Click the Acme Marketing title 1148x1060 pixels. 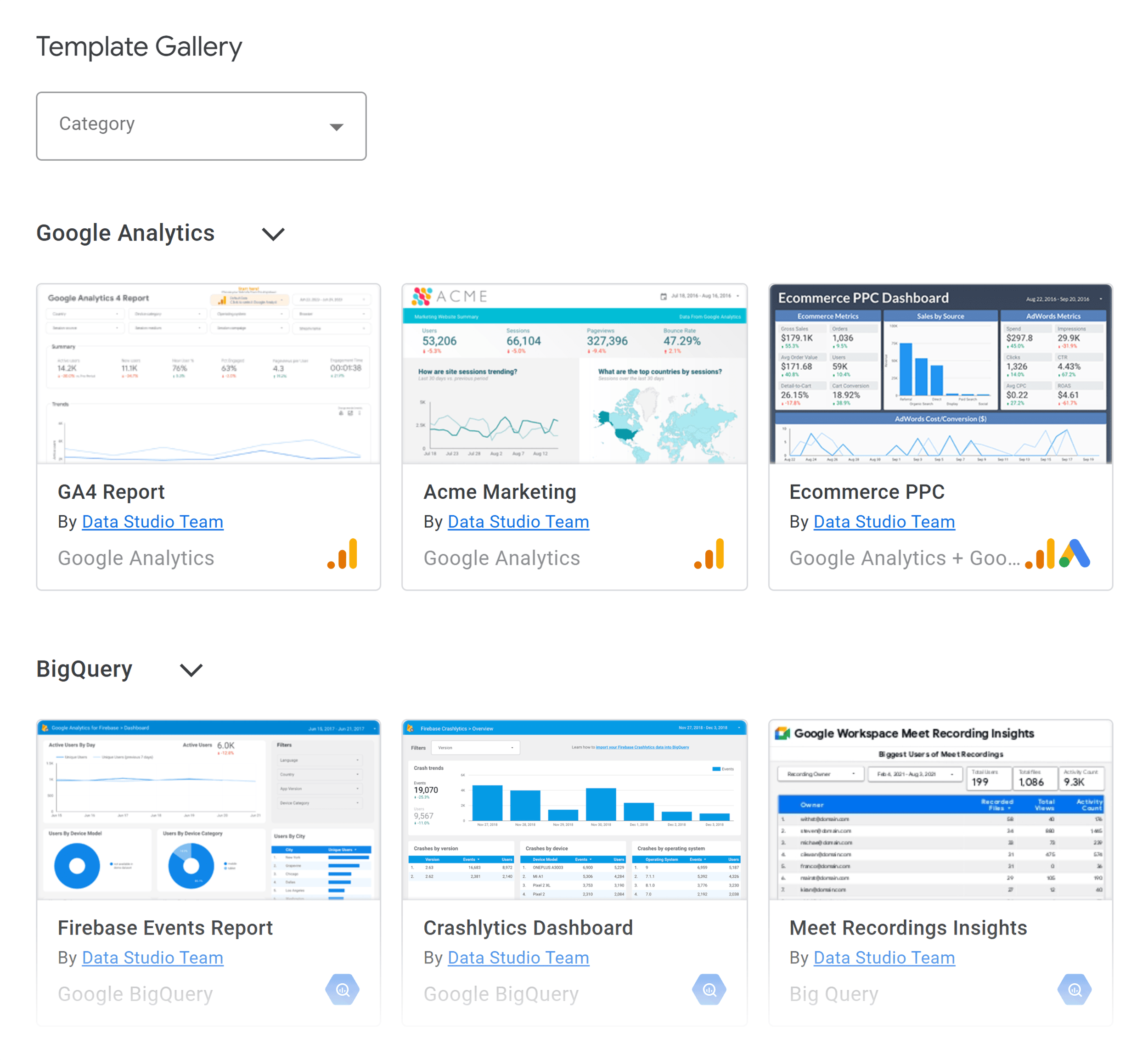pyautogui.click(x=500, y=491)
